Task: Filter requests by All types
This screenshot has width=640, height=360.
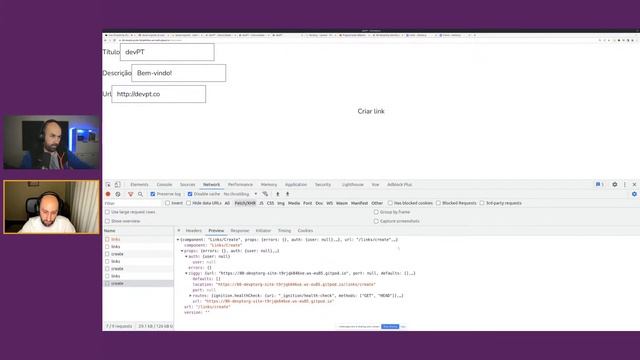Action: pyautogui.click(x=227, y=203)
